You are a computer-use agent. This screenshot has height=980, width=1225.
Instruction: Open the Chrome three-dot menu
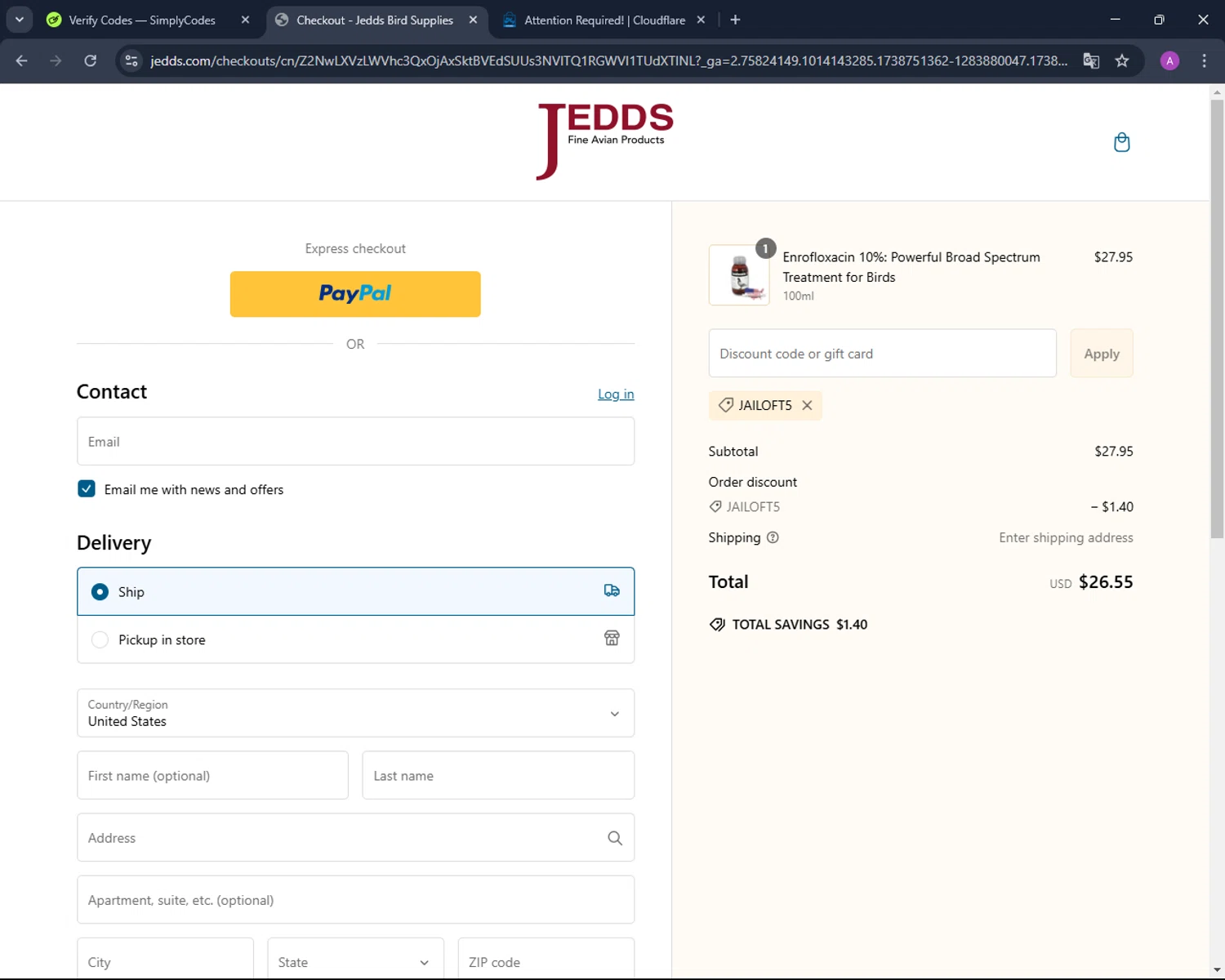tap(1204, 60)
